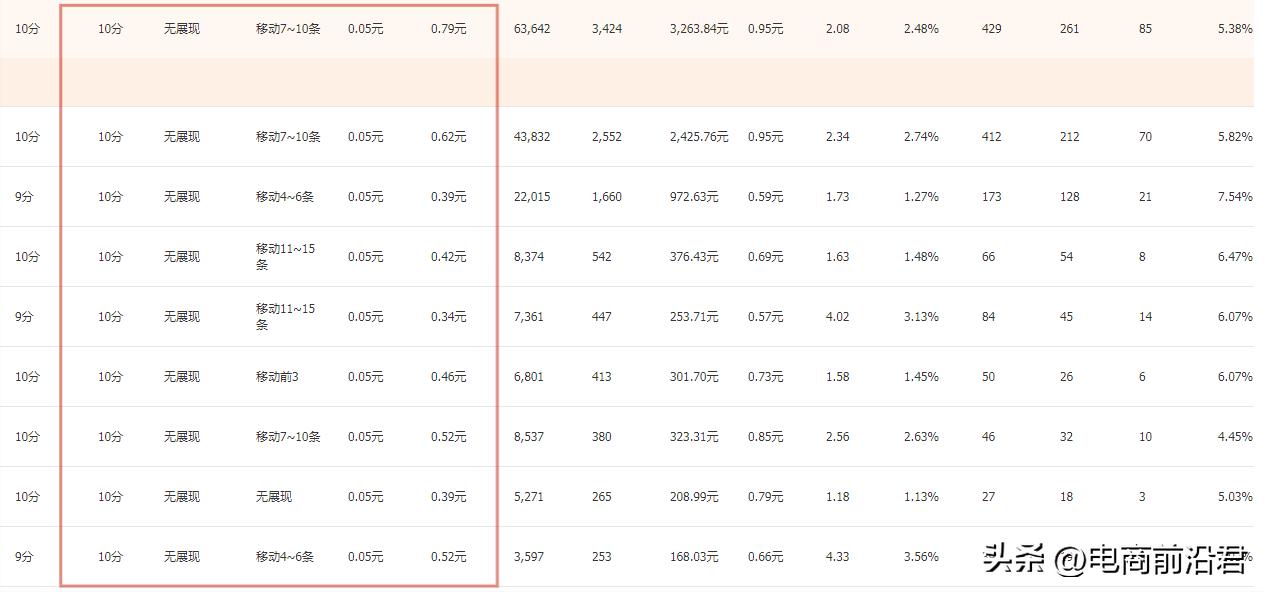Click the 22,015 impressions cell
1265x592 pixels.
(x=531, y=197)
